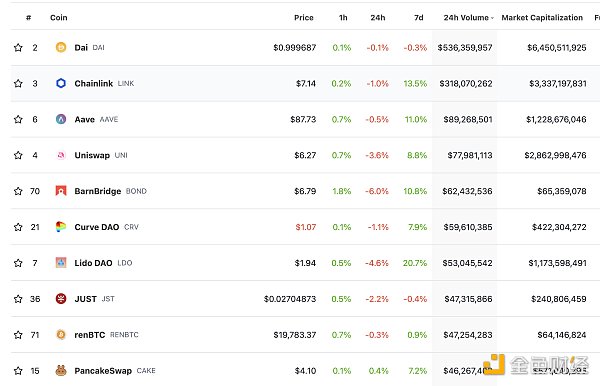Toggle favorite star for Lido DAO

click(x=18, y=263)
